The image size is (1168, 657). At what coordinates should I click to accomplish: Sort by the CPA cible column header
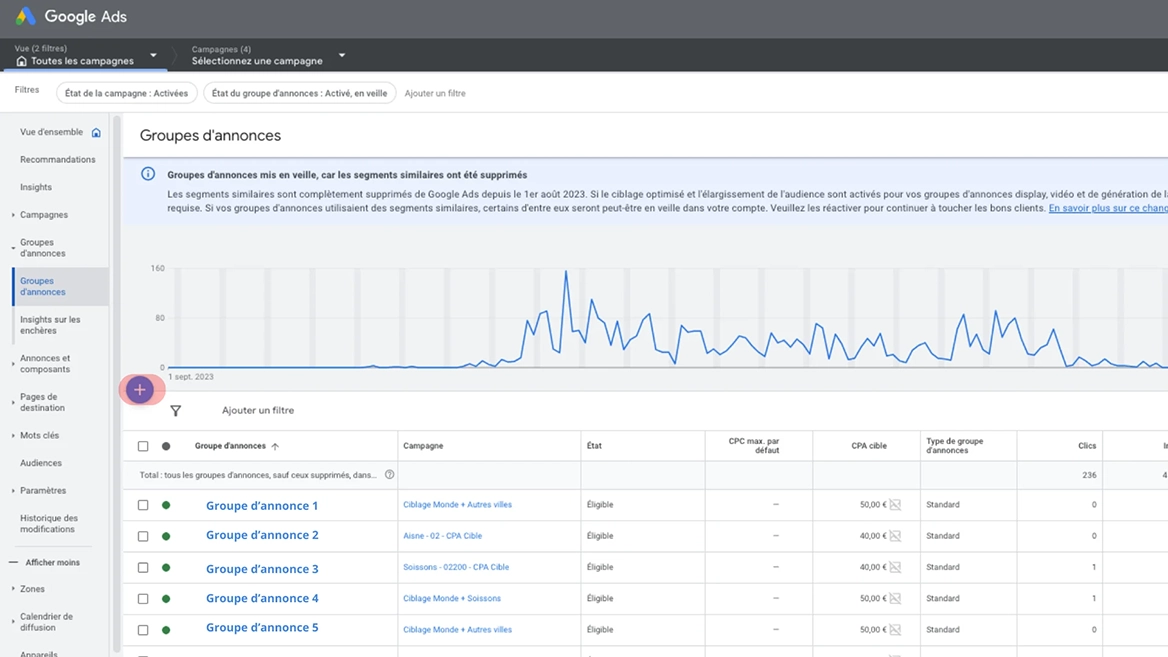(x=869, y=445)
